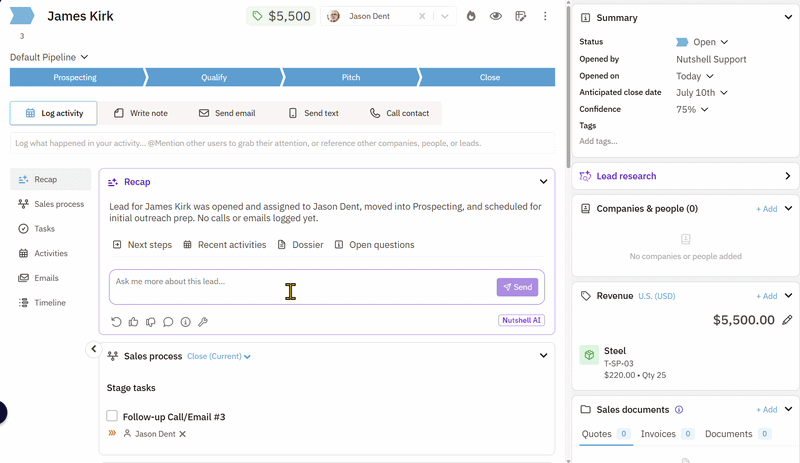Screen dimensions: 800x463
Task: Click the hot lead flame icon
Action: click(x=471, y=16)
